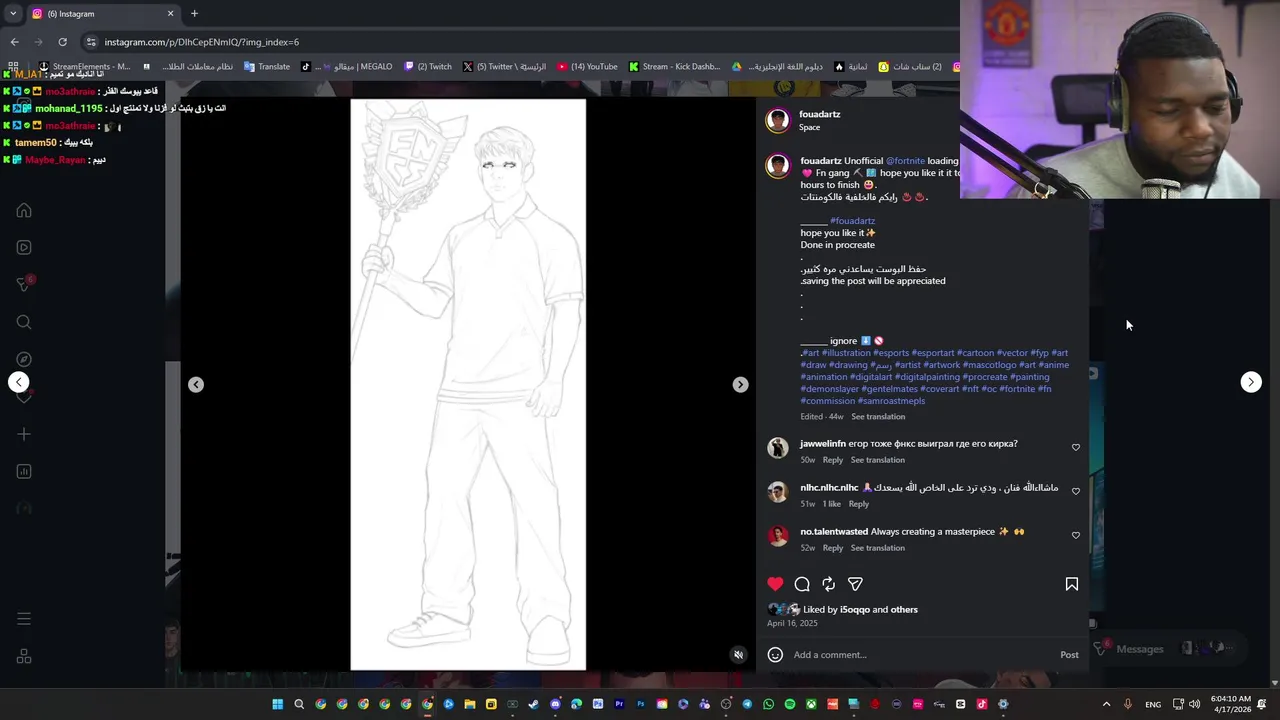Reload the page in the browser
The image size is (1280, 720).
[62, 42]
